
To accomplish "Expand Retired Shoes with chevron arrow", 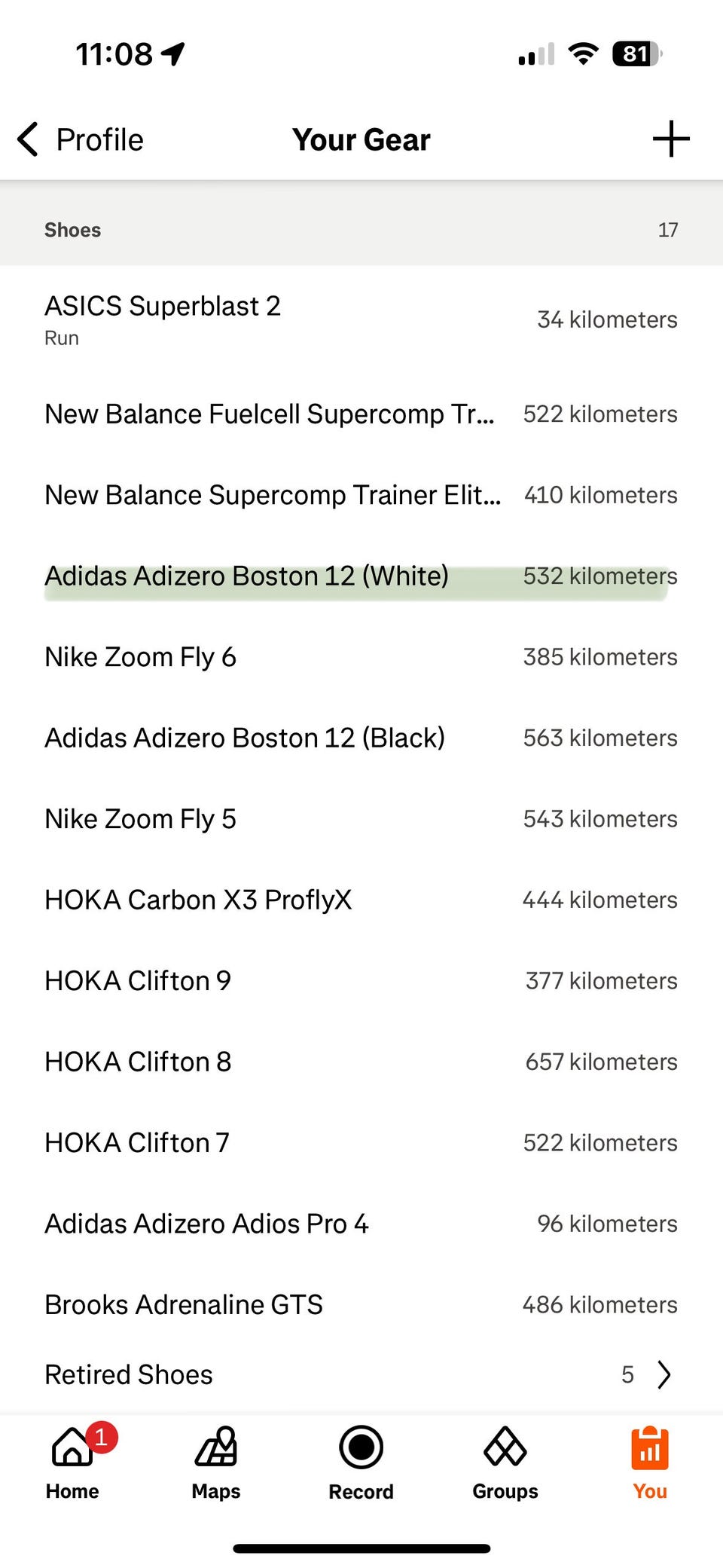I will (x=664, y=1374).
